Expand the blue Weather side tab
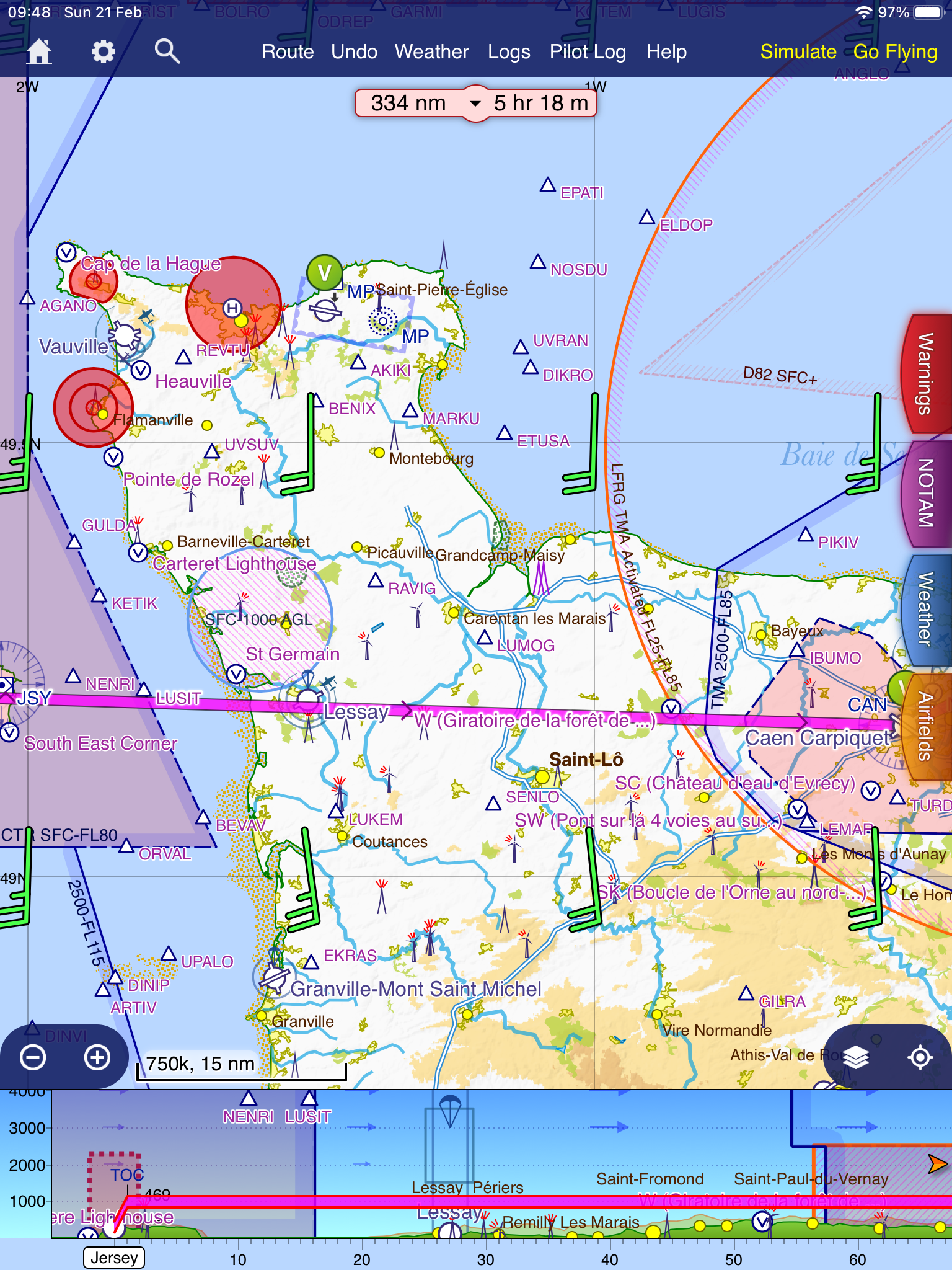The height and width of the screenshot is (1270, 952). [925, 610]
